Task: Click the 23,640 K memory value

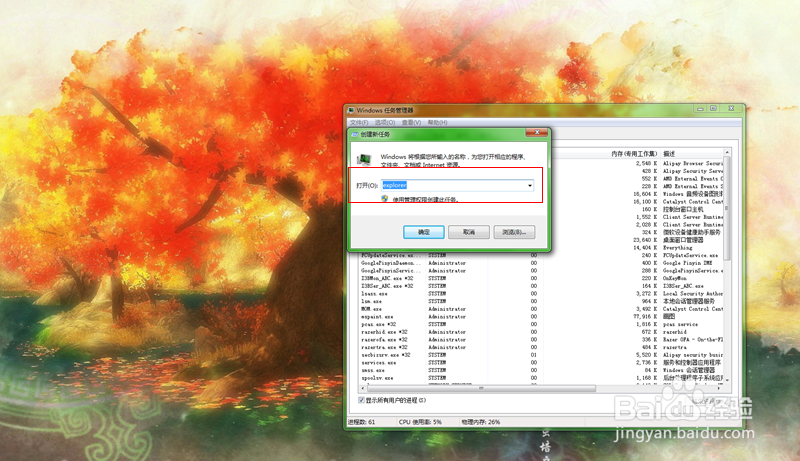Action: click(645, 240)
